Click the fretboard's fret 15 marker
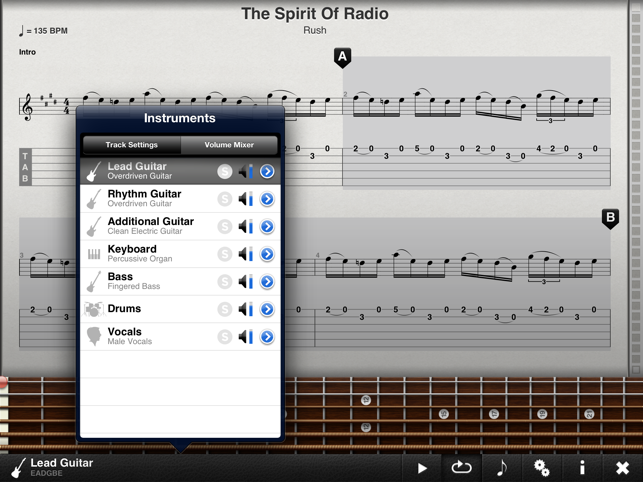643x482 pixels. [x=444, y=414]
